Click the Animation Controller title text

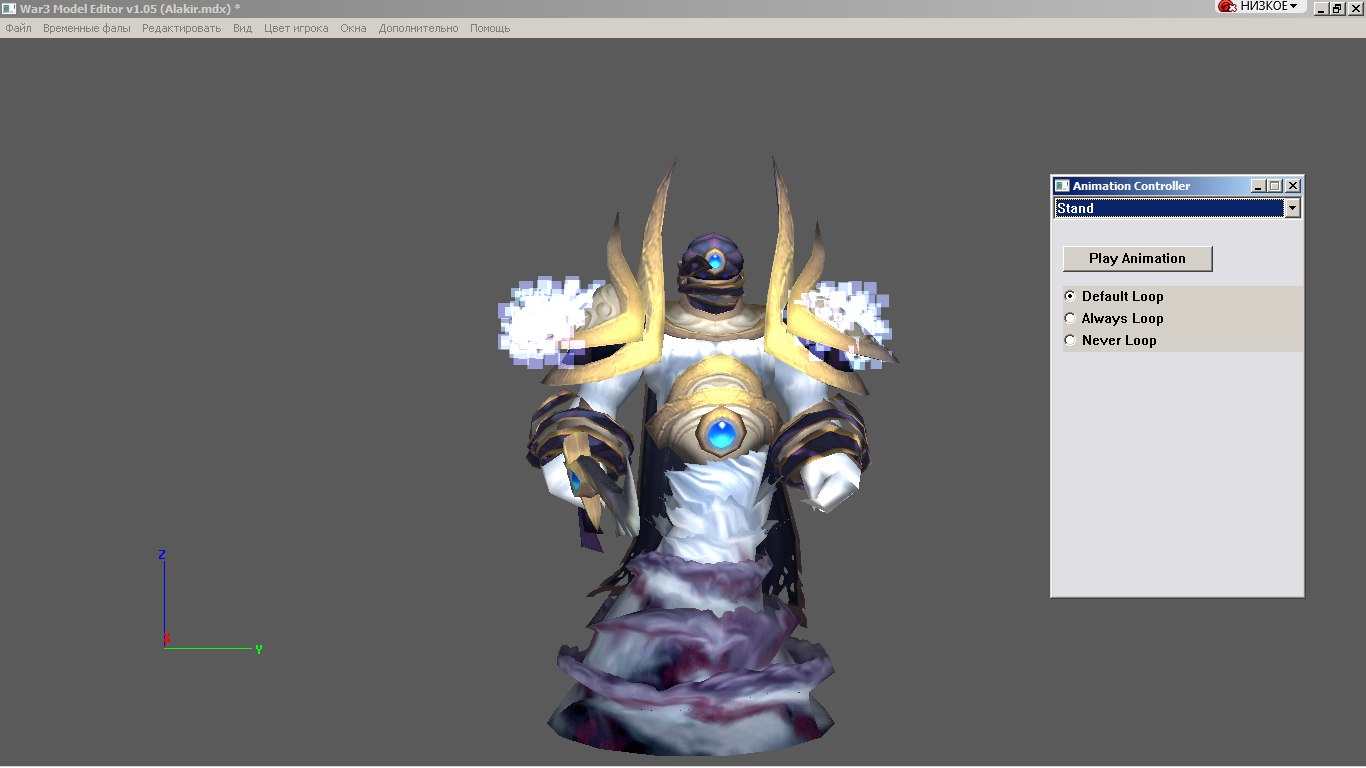1131,186
